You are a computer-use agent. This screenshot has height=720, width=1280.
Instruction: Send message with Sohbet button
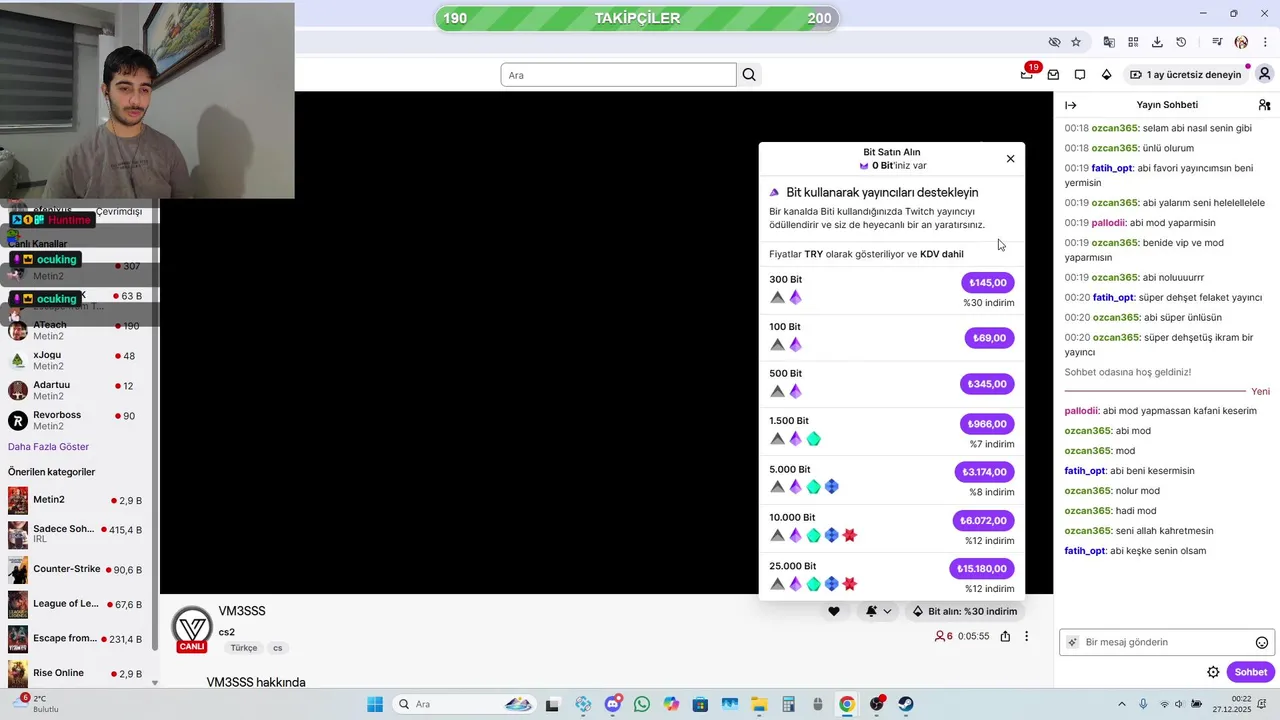pyautogui.click(x=1251, y=672)
